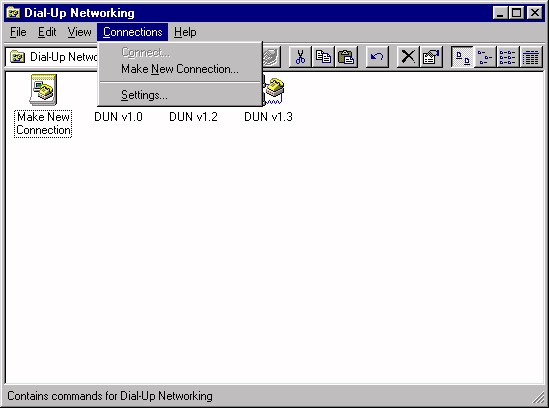The height and width of the screenshot is (408, 549).
Task: Click the Paste clipboard toolbar icon
Action: pos(346,57)
